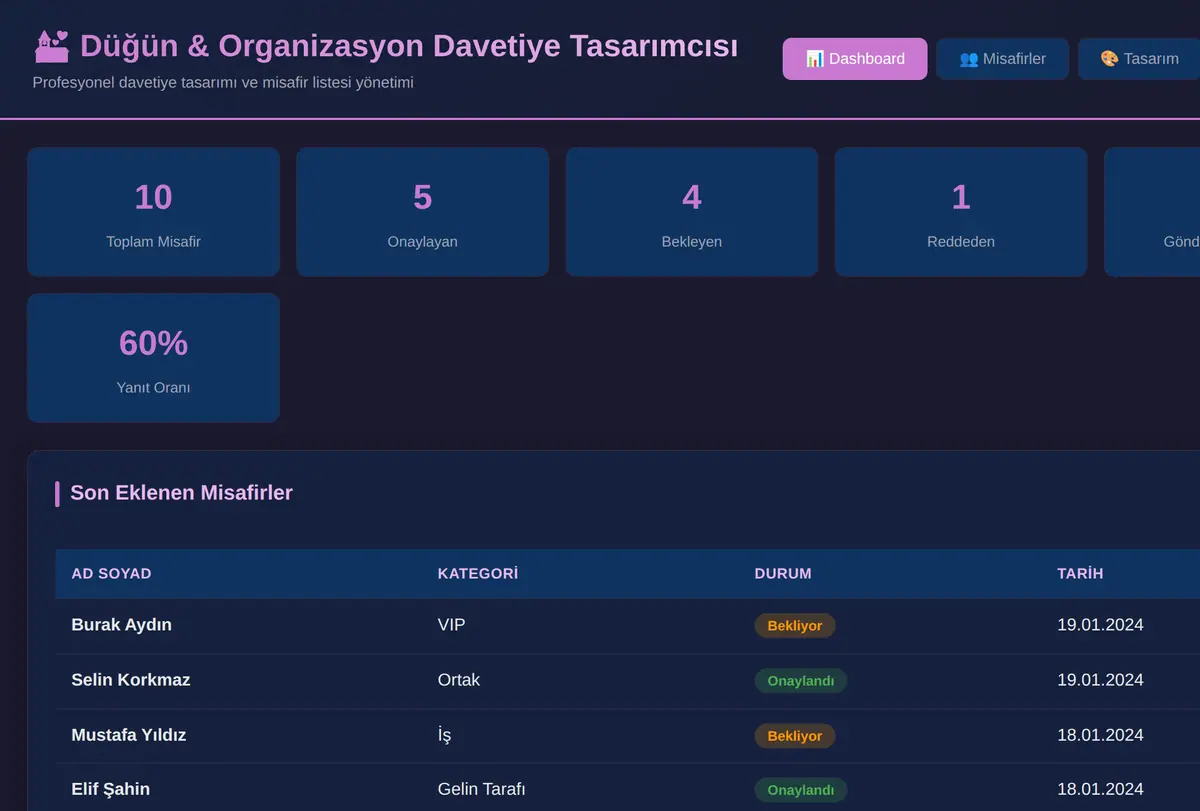Click the AD SOYAD column header
Image resolution: width=1200 pixels, height=811 pixels.
click(x=111, y=574)
